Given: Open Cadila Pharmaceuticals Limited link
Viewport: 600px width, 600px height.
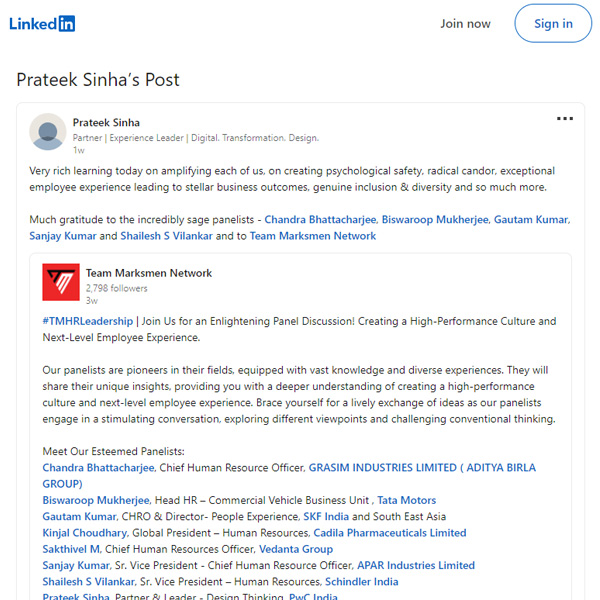Looking at the screenshot, I should click(x=390, y=533).
